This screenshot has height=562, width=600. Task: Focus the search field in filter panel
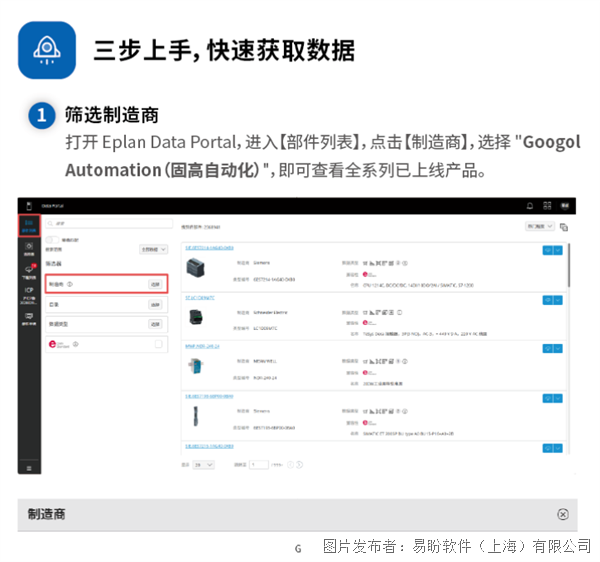pos(109,223)
